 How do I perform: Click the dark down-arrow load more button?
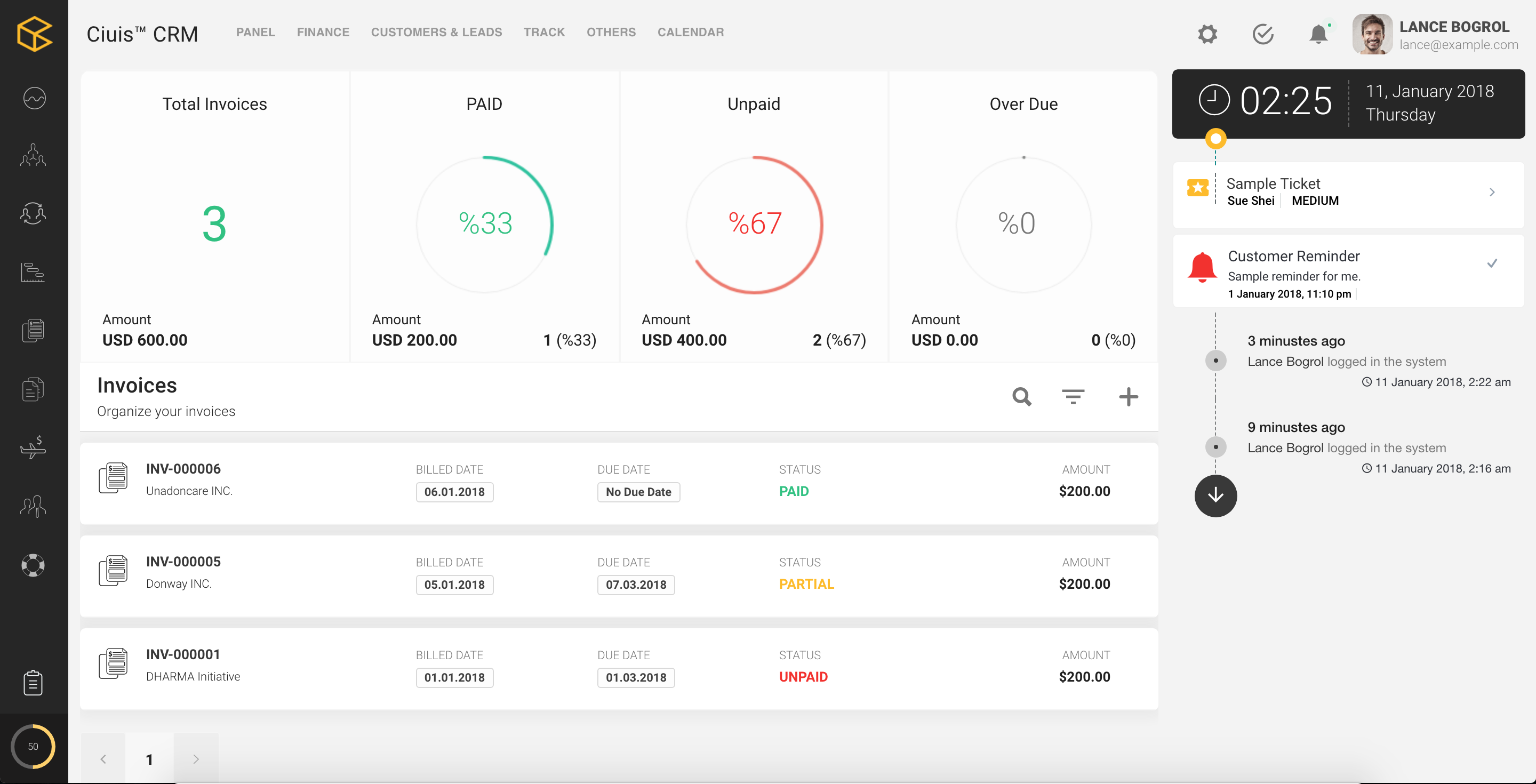1215,495
